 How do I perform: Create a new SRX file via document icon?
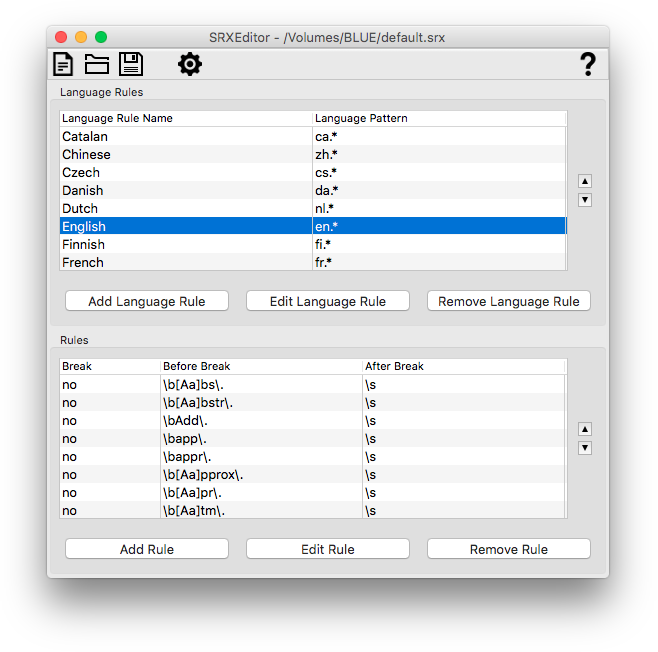[x=63, y=64]
